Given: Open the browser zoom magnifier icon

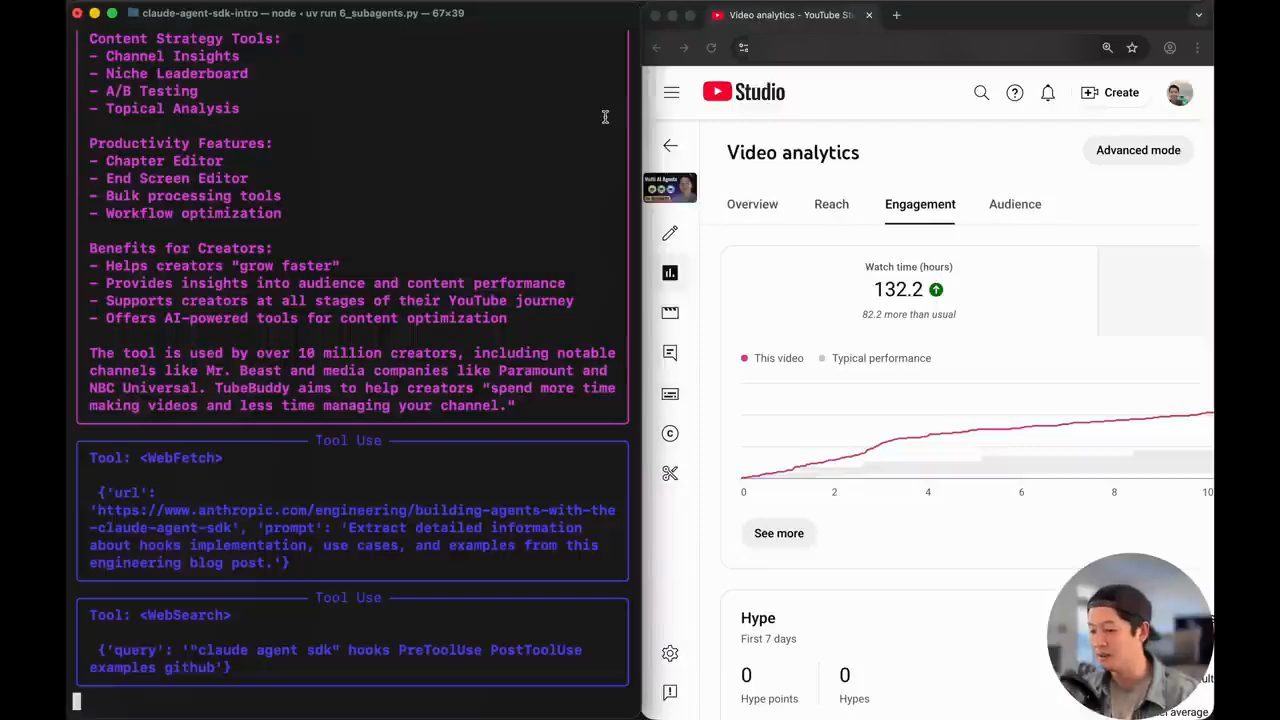Looking at the screenshot, I should (x=1107, y=48).
